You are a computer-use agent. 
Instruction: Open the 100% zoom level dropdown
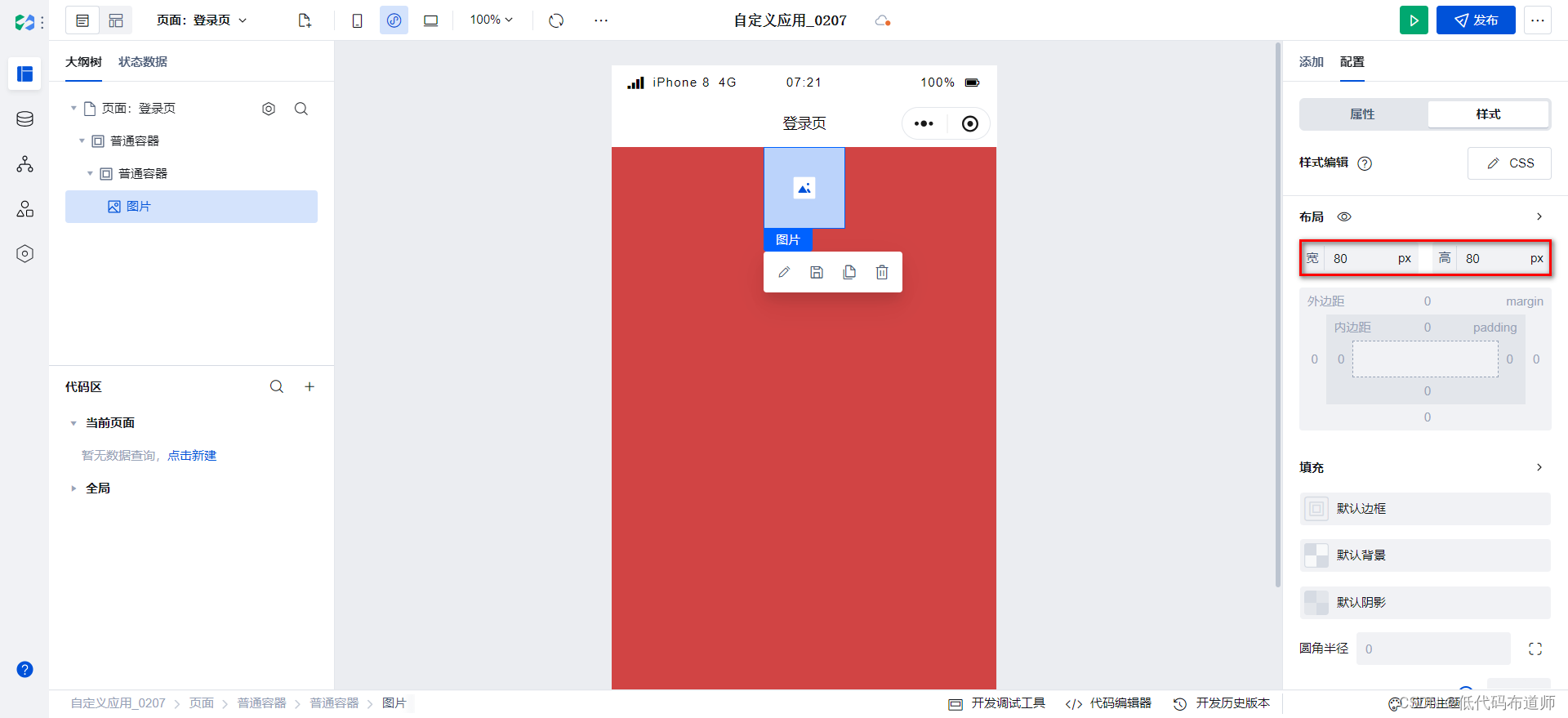492,20
